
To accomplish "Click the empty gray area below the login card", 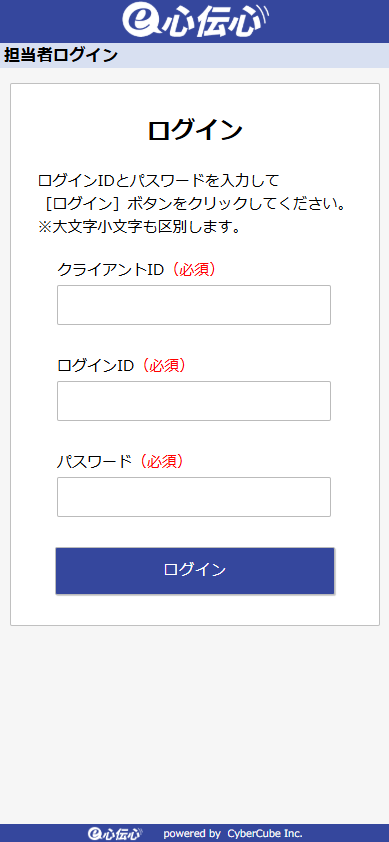I will 194,725.
